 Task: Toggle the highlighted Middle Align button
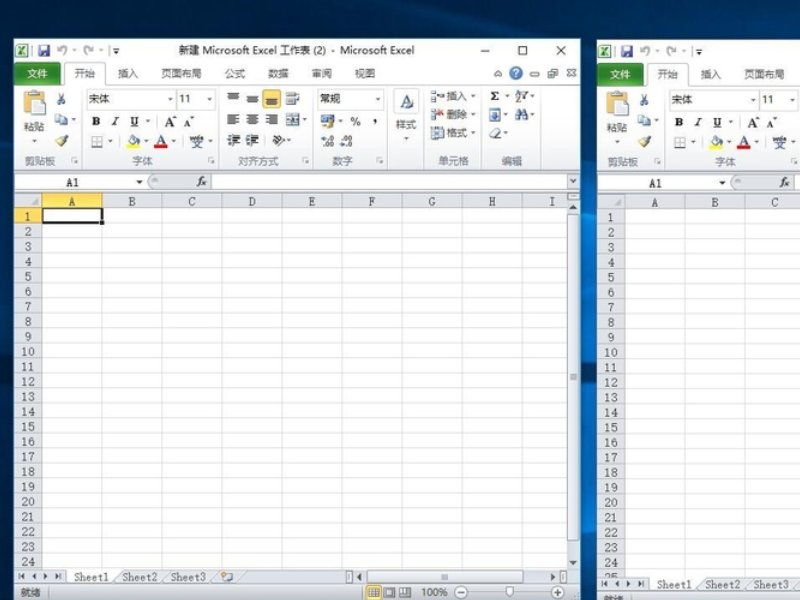pos(271,99)
